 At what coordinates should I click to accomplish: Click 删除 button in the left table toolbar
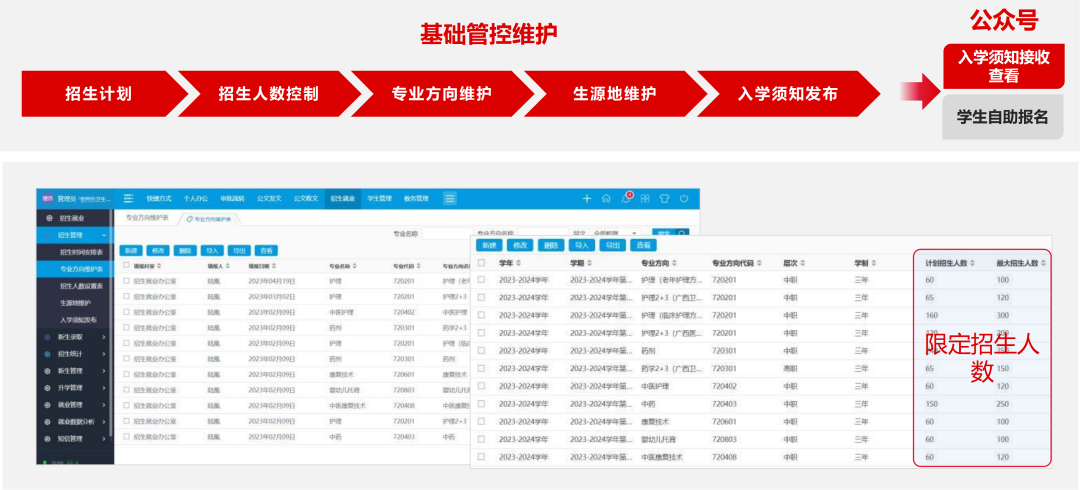click(x=184, y=251)
